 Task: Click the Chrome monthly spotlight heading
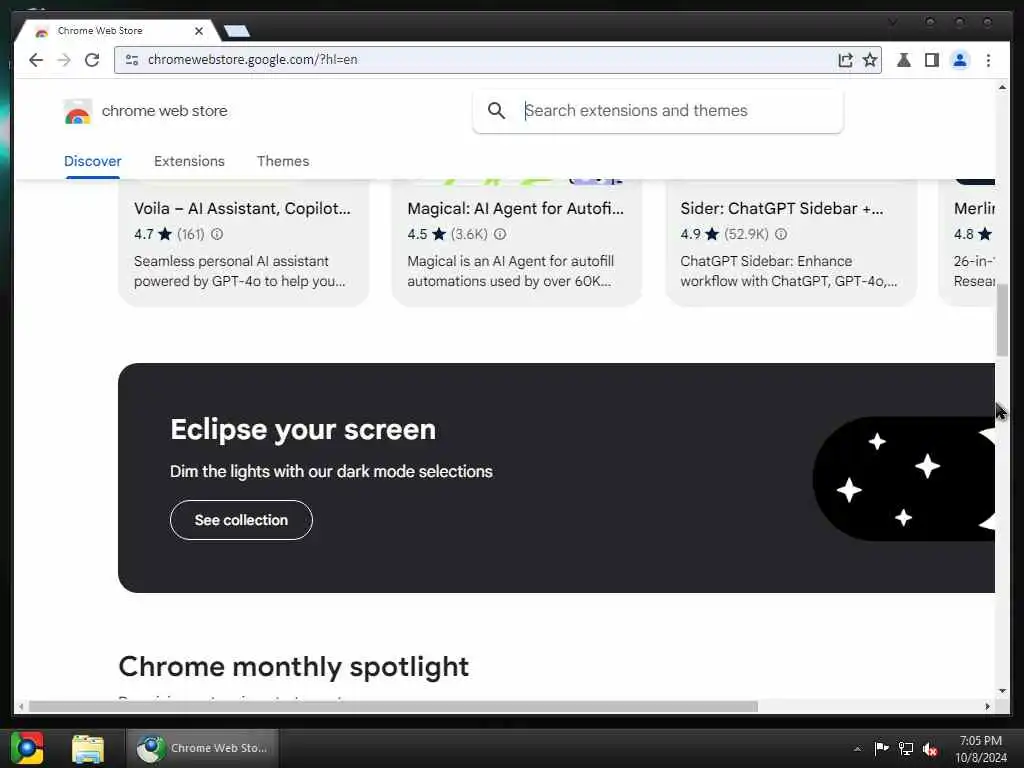(x=294, y=667)
